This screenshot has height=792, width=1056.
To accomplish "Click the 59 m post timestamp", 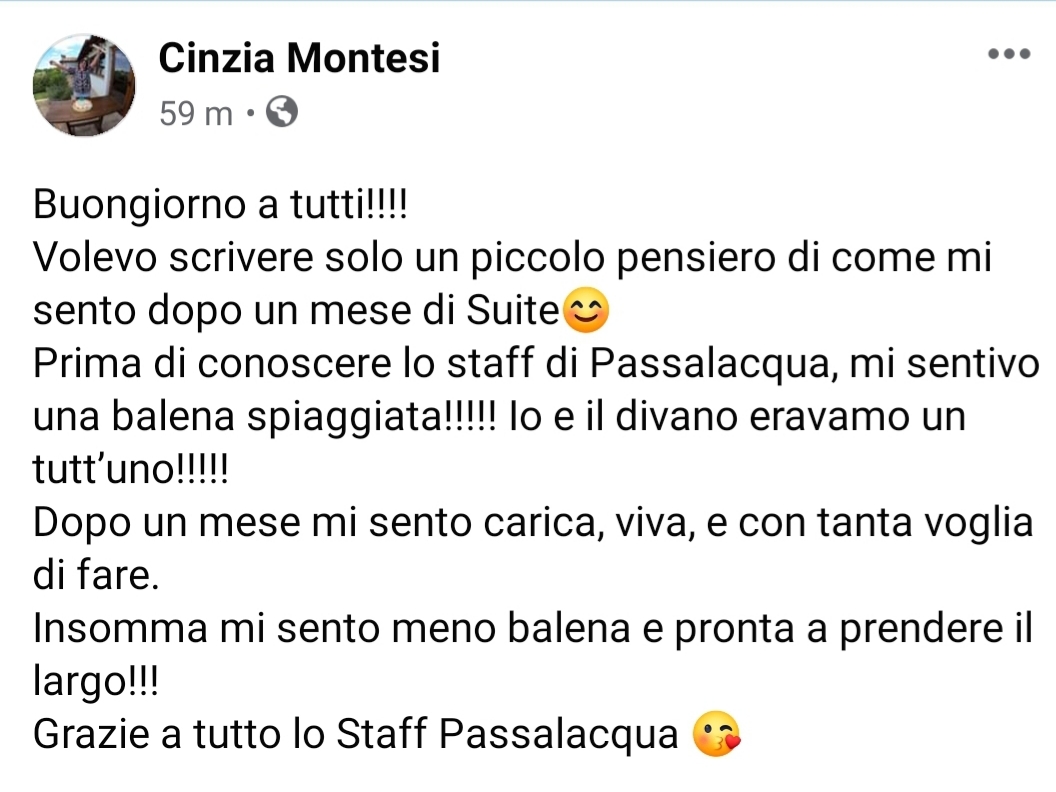I will point(196,112).
